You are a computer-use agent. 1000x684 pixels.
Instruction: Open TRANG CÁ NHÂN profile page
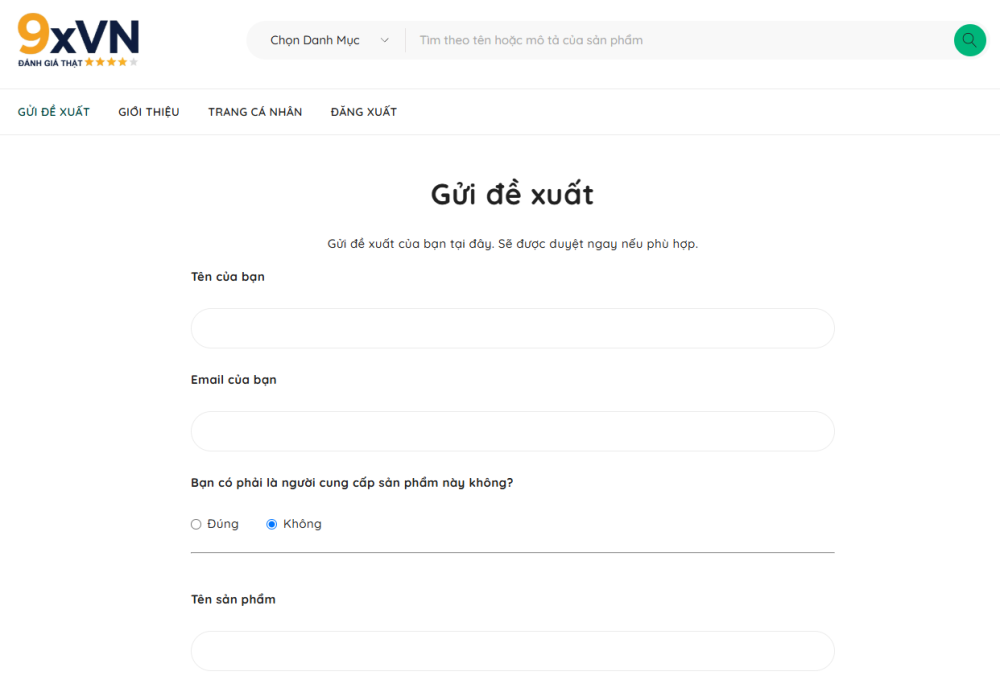click(x=255, y=112)
